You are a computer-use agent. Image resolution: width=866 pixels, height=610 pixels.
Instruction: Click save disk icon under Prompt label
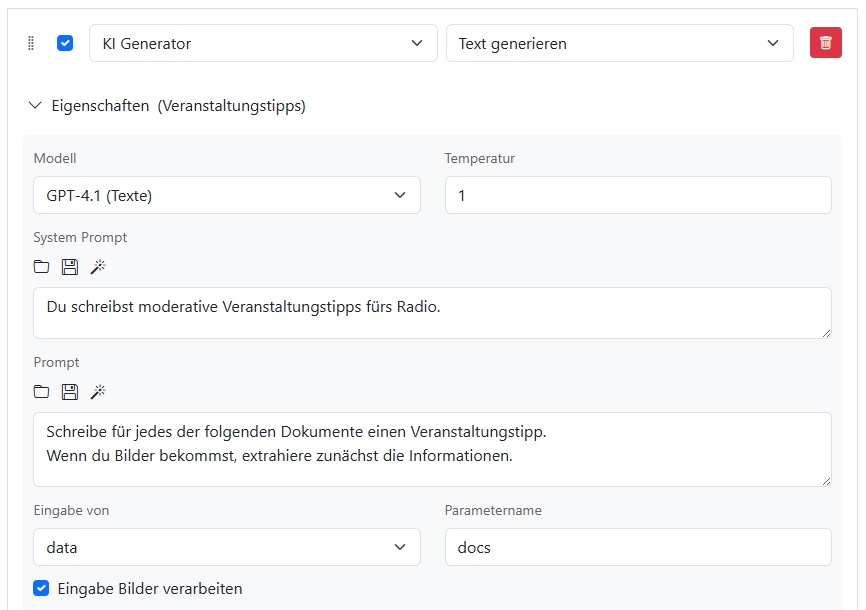pos(70,392)
